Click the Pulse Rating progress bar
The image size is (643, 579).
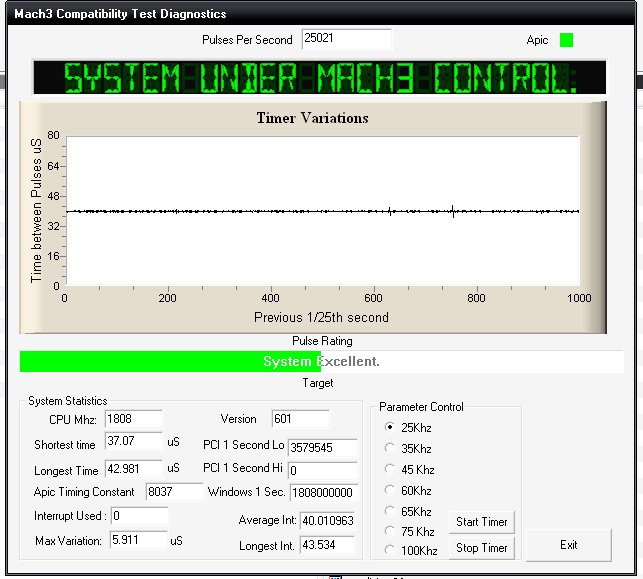(x=322, y=361)
